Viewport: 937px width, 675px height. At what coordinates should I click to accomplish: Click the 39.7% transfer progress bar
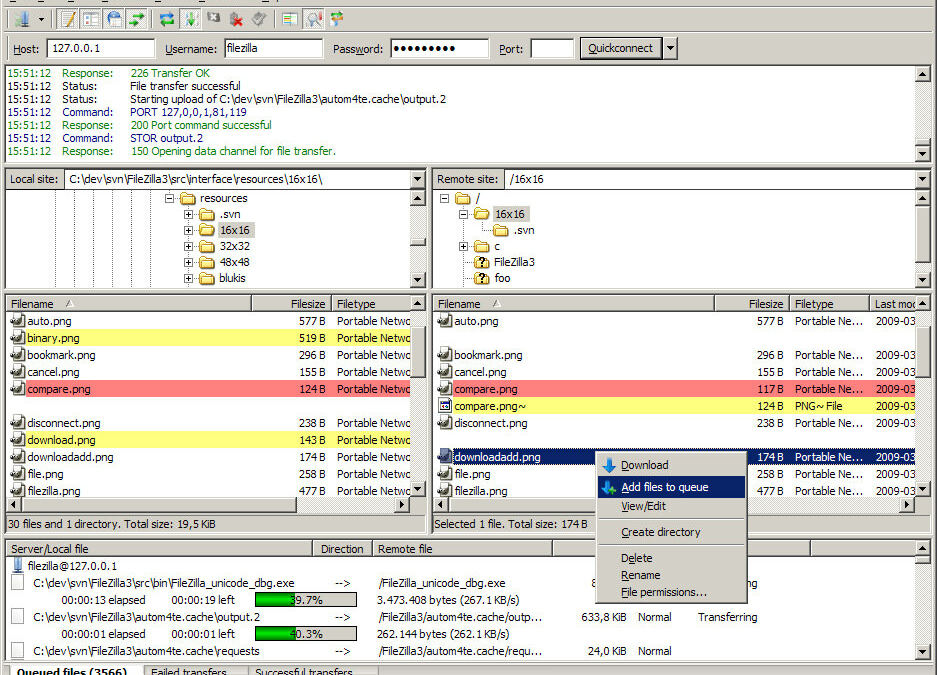coord(305,600)
